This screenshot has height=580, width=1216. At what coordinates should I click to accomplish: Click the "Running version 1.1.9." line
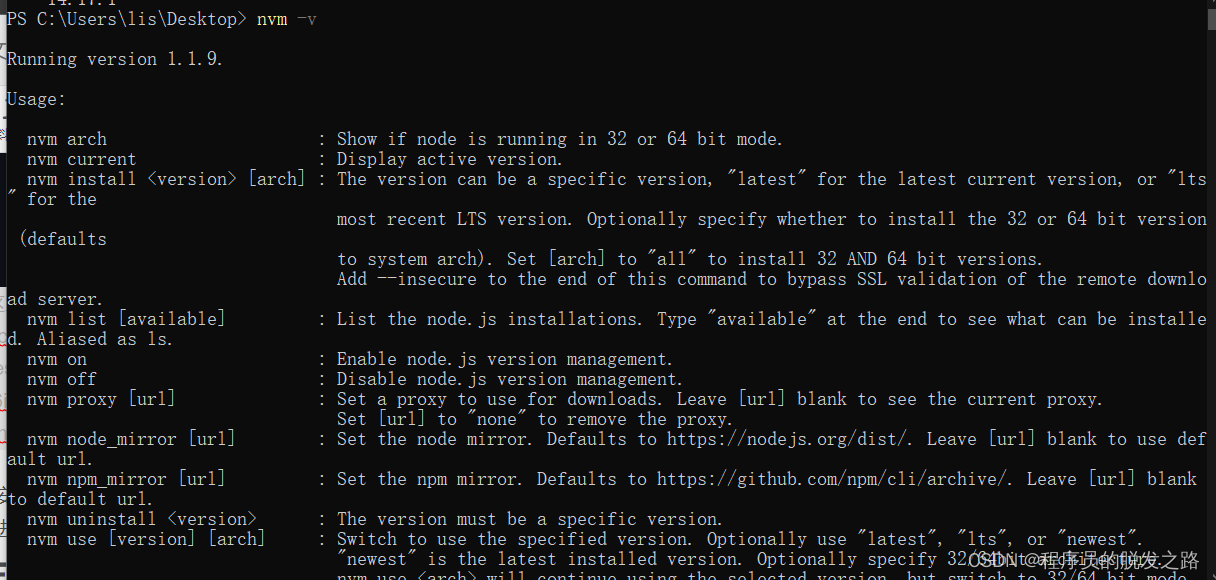tap(114, 59)
